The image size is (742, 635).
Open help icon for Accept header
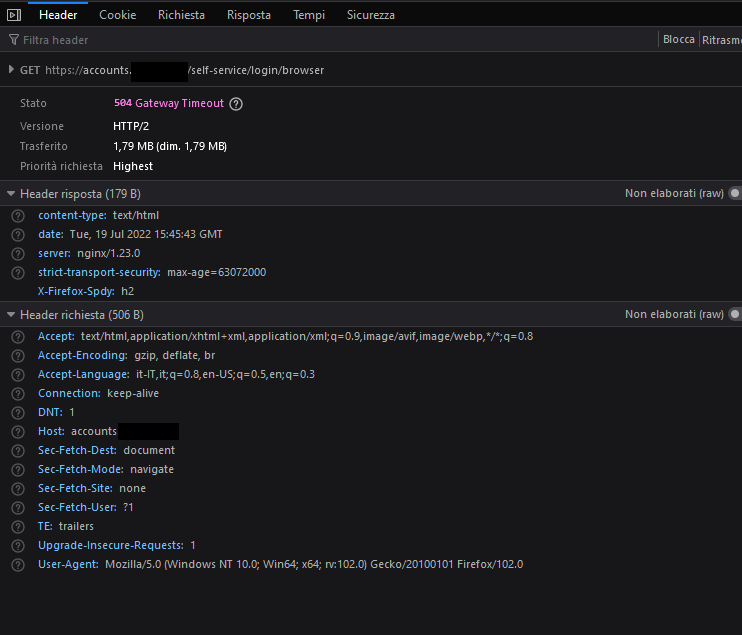(18, 336)
